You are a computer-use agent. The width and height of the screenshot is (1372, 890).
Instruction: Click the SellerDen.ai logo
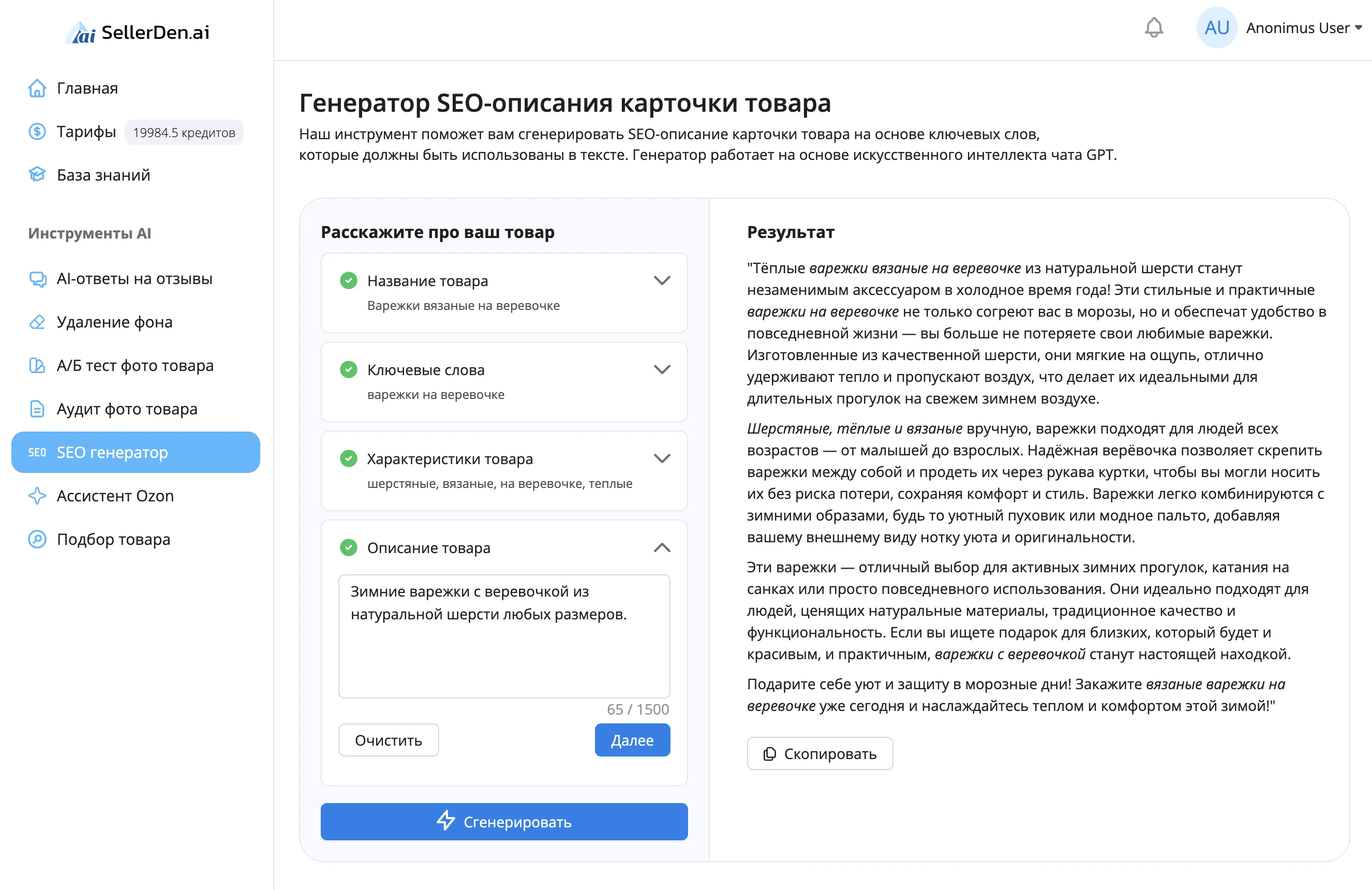[x=137, y=32]
